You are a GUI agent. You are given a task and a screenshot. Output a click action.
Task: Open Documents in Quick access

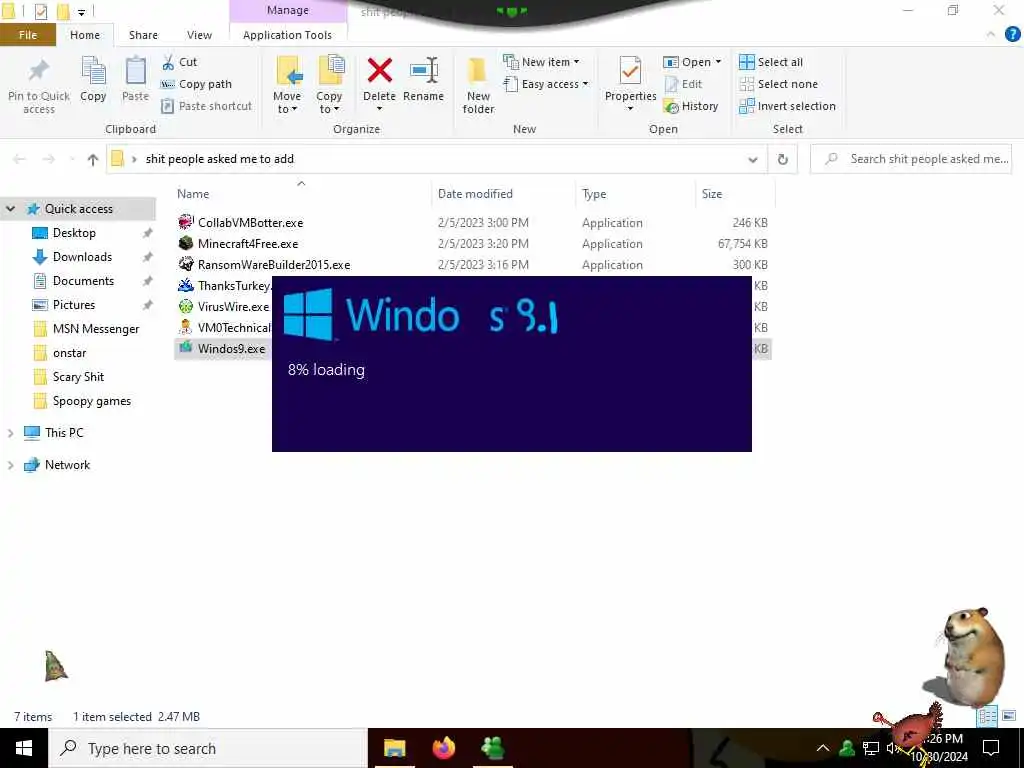[83, 281]
